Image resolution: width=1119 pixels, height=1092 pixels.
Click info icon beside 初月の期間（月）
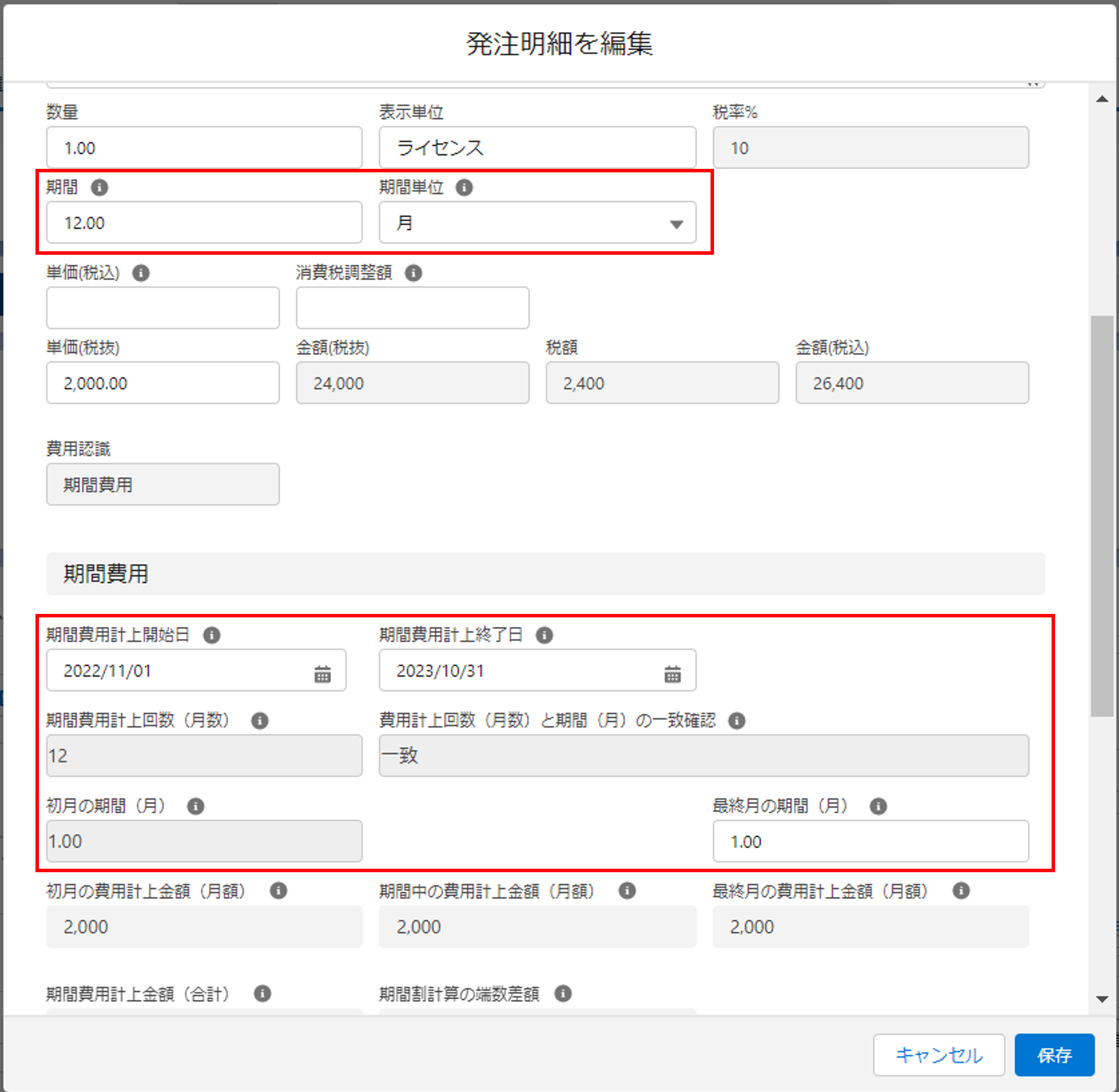point(195,806)
